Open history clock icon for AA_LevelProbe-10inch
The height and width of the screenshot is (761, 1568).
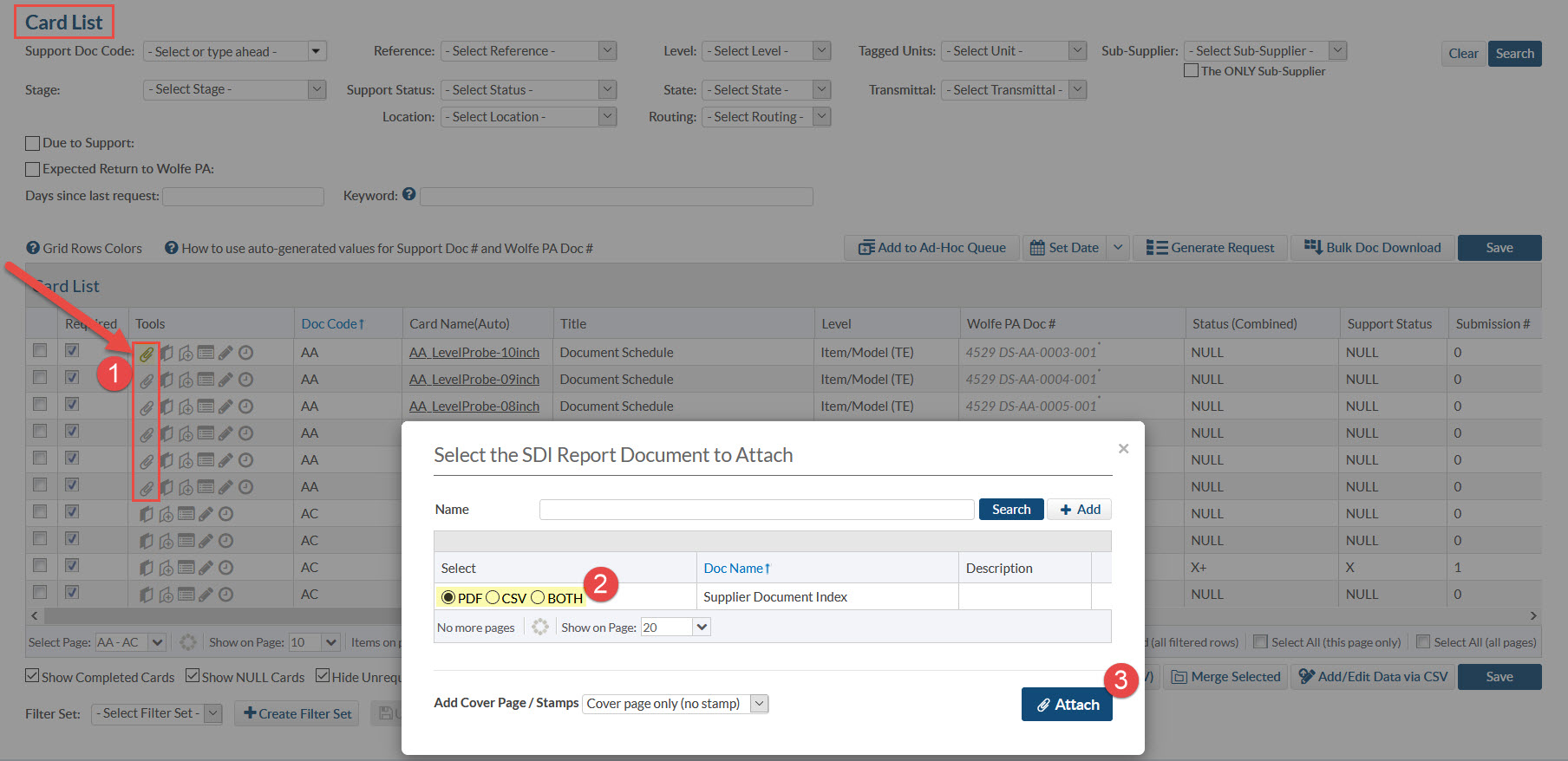coord(245,353)
